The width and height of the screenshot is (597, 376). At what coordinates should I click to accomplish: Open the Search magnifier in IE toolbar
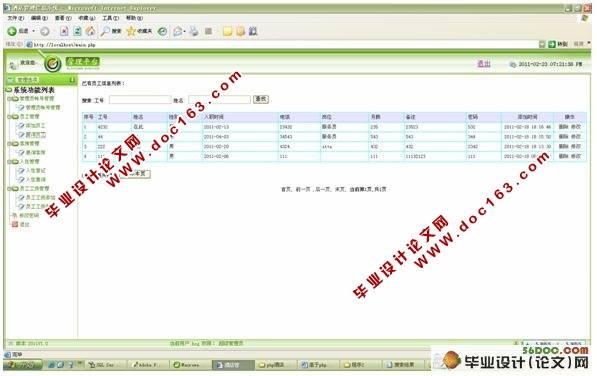105,31
